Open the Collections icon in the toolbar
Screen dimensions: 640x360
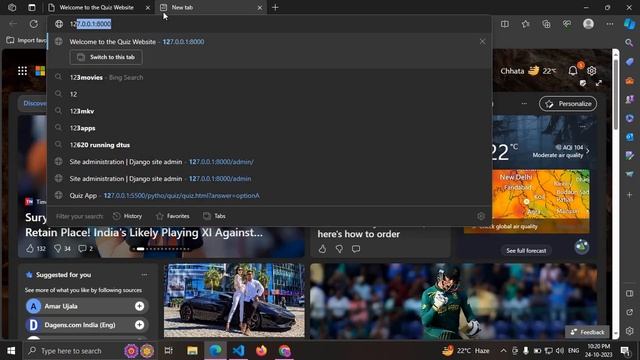pos(546,24)
